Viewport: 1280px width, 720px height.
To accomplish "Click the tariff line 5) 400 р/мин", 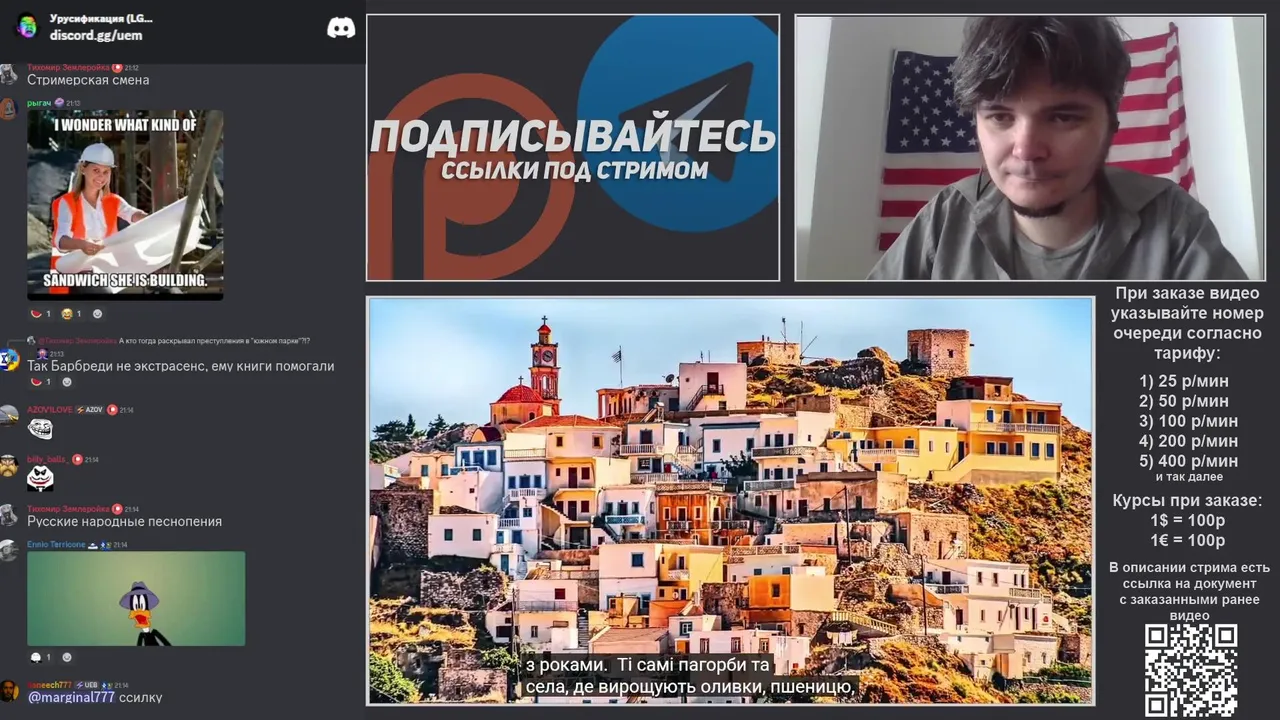I will coord(1188,461).
